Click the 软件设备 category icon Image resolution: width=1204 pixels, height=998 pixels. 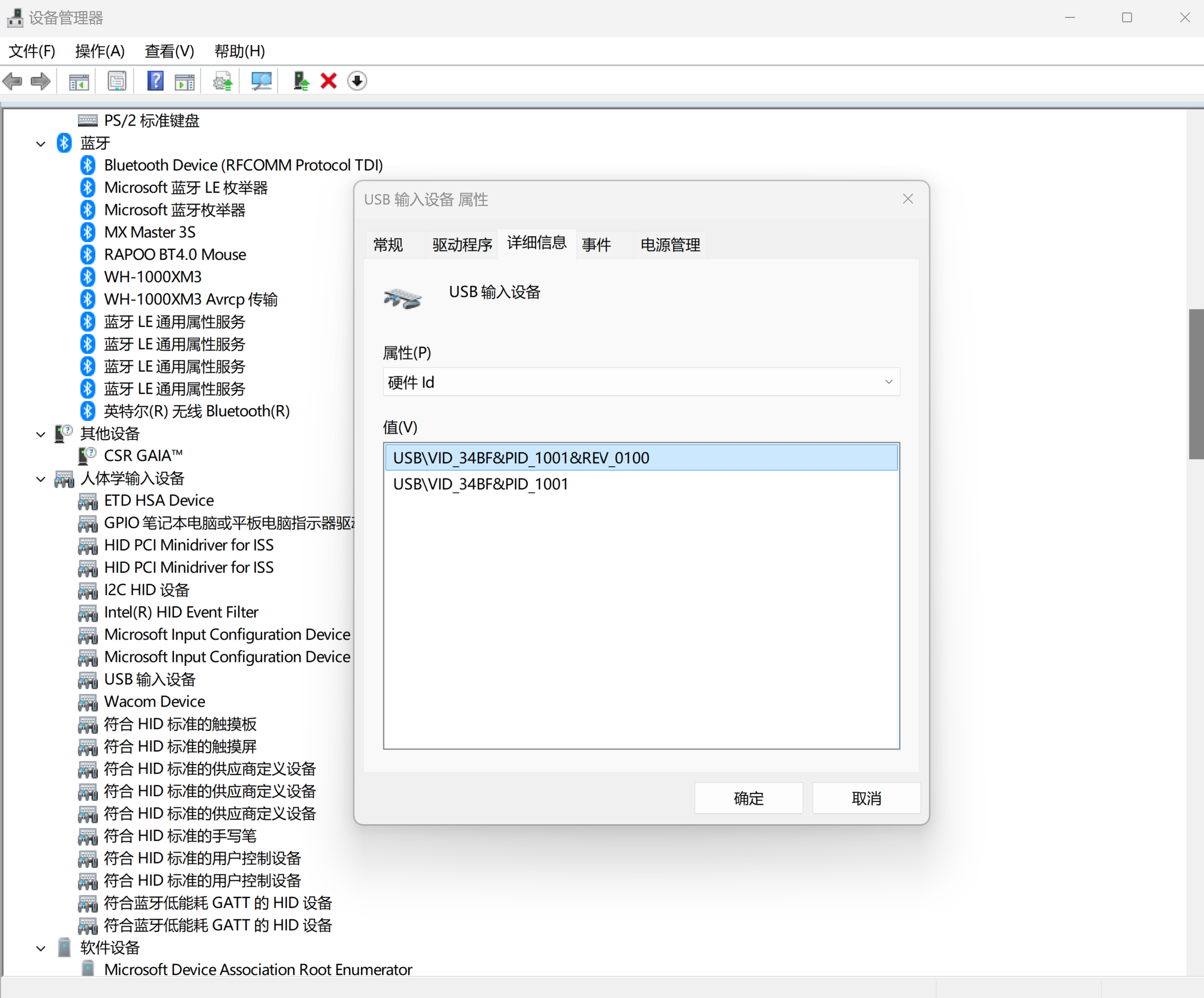click(64, 947)
